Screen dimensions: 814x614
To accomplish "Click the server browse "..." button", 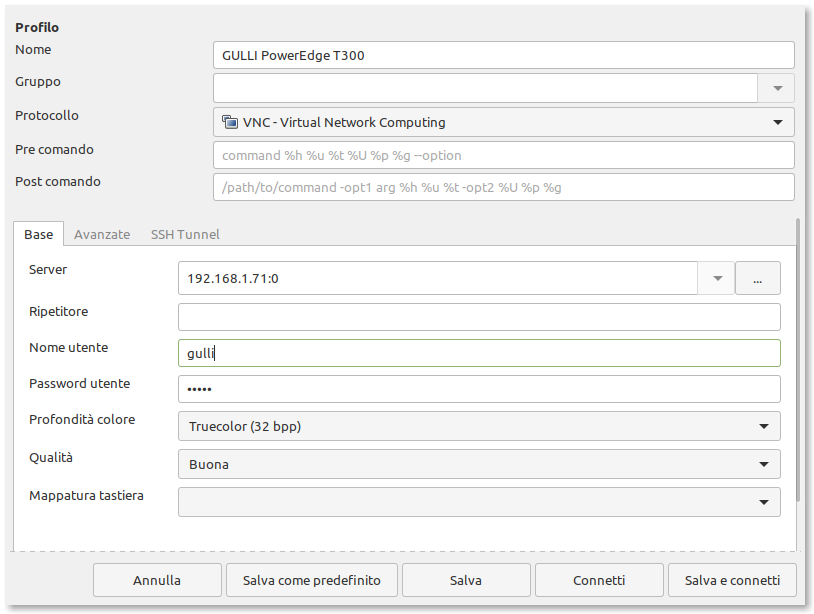I will click(757, 278).
